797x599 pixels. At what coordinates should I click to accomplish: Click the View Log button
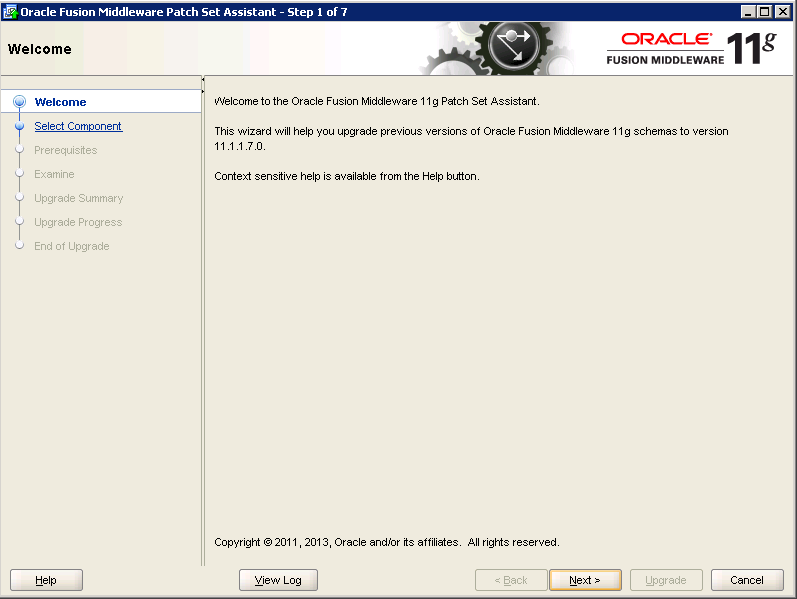278,580
